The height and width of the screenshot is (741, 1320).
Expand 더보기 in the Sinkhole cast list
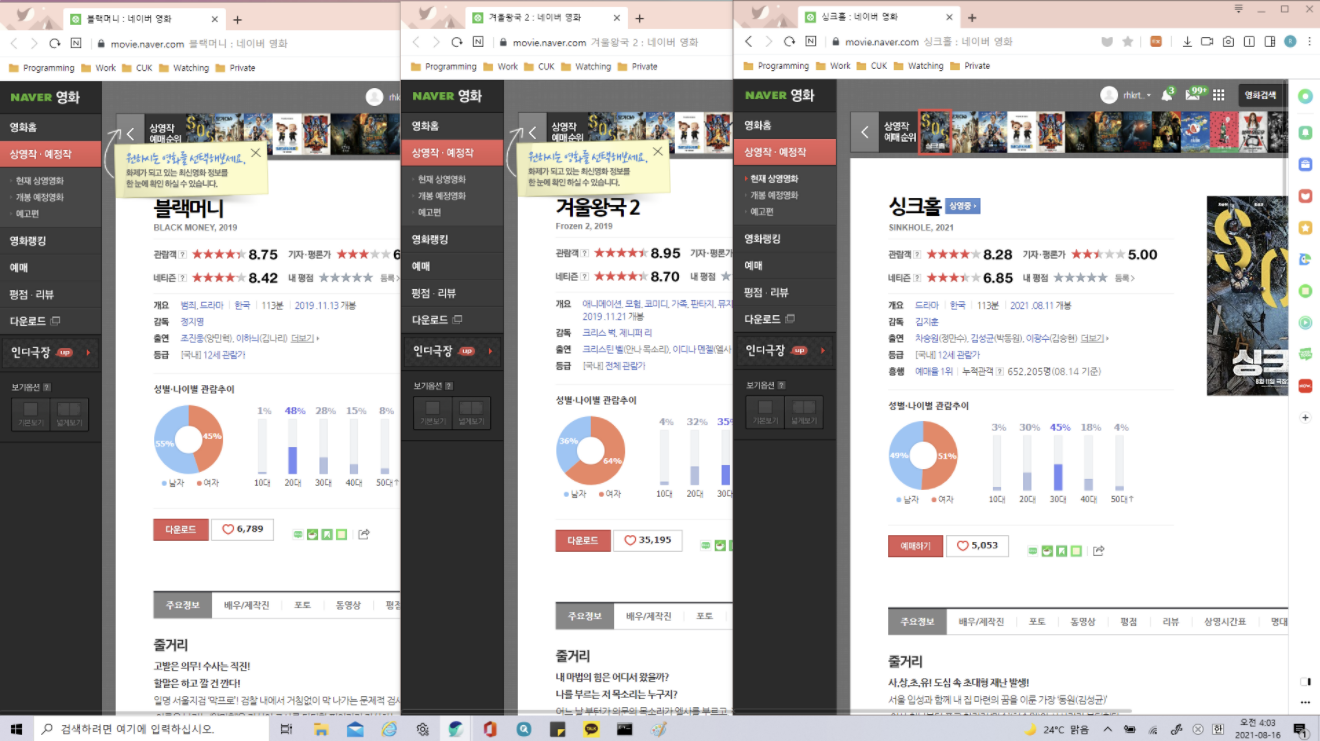1093,338
